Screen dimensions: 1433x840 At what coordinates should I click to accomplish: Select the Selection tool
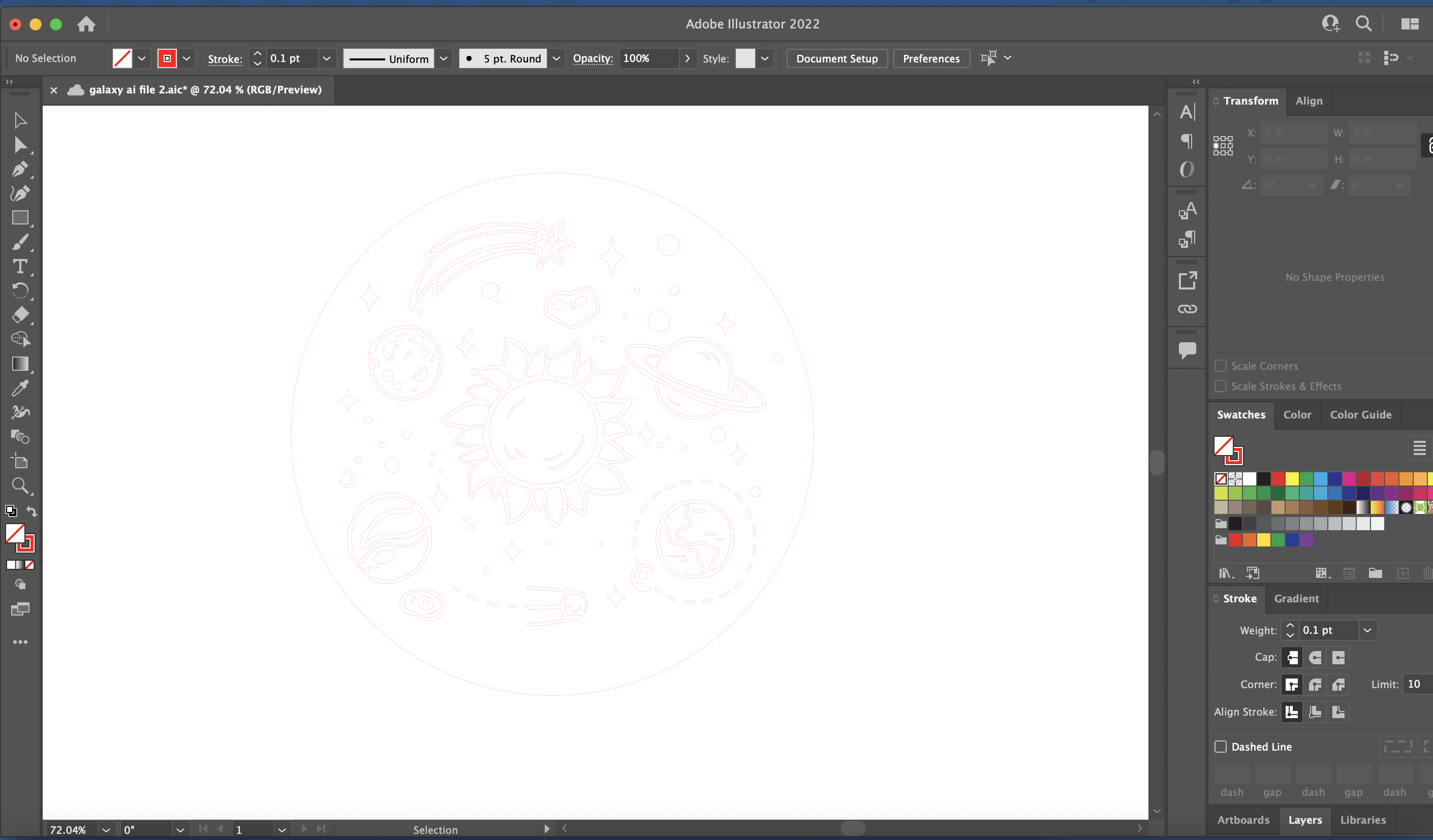pos(19,120)
